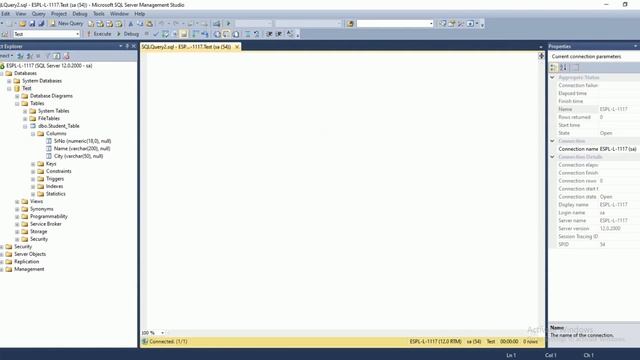Screen dimensions: 640x360
Task: Open the Help menu
Action: (140, 14)
